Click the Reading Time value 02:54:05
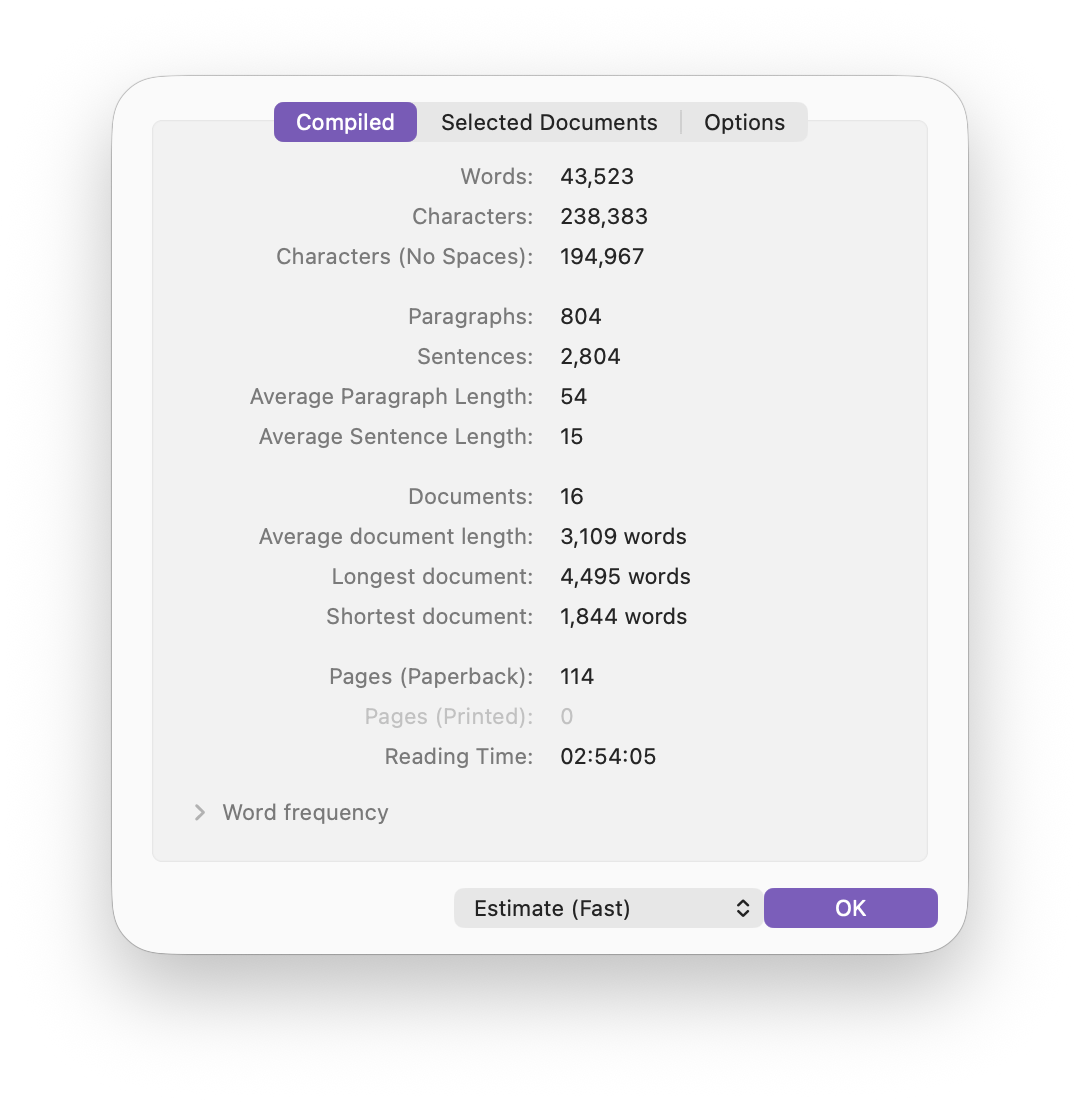 tap(608, 757)
